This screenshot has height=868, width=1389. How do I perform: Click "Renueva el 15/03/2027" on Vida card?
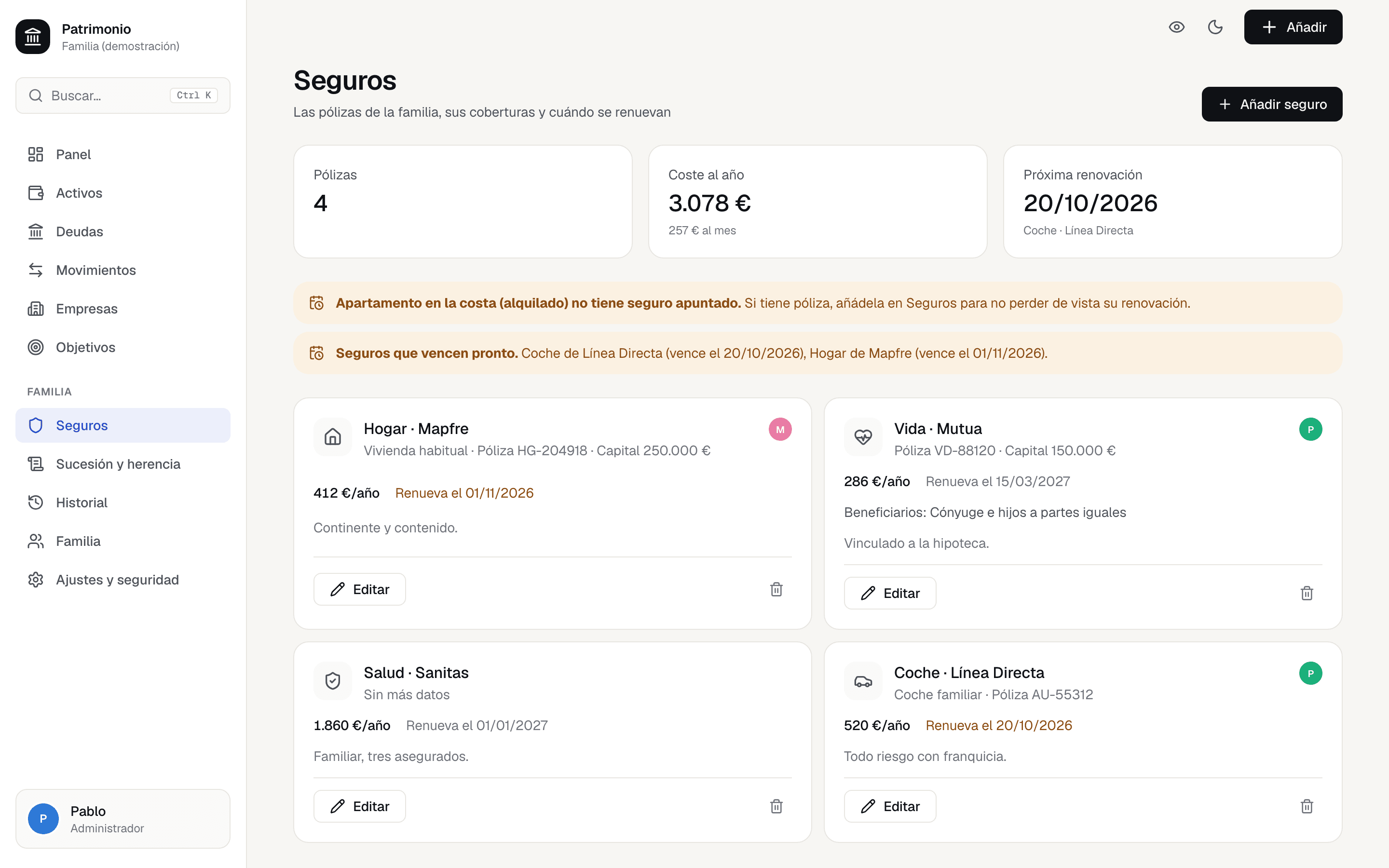click(997, 482)
